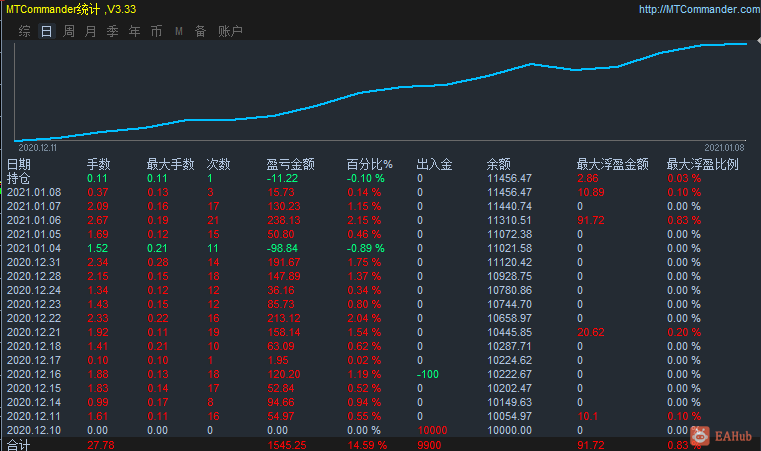Screen dimensions: 761x451
Task: Click the 14.59 % total percentage
Action: point(367,445)
